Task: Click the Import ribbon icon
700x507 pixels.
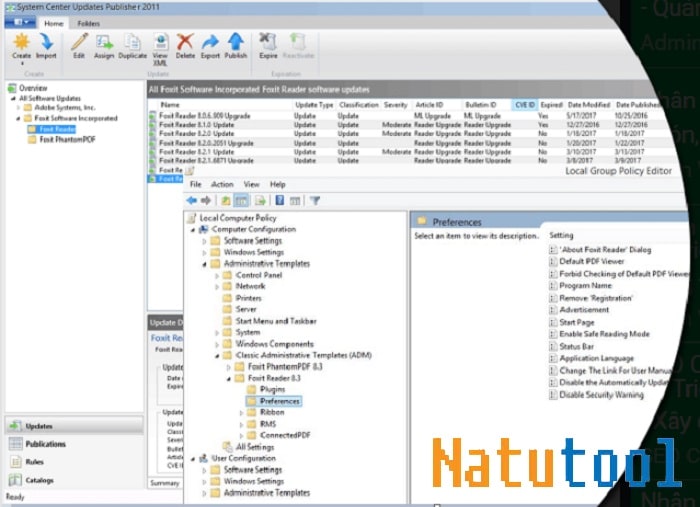Action: click(x=47, y=45)
